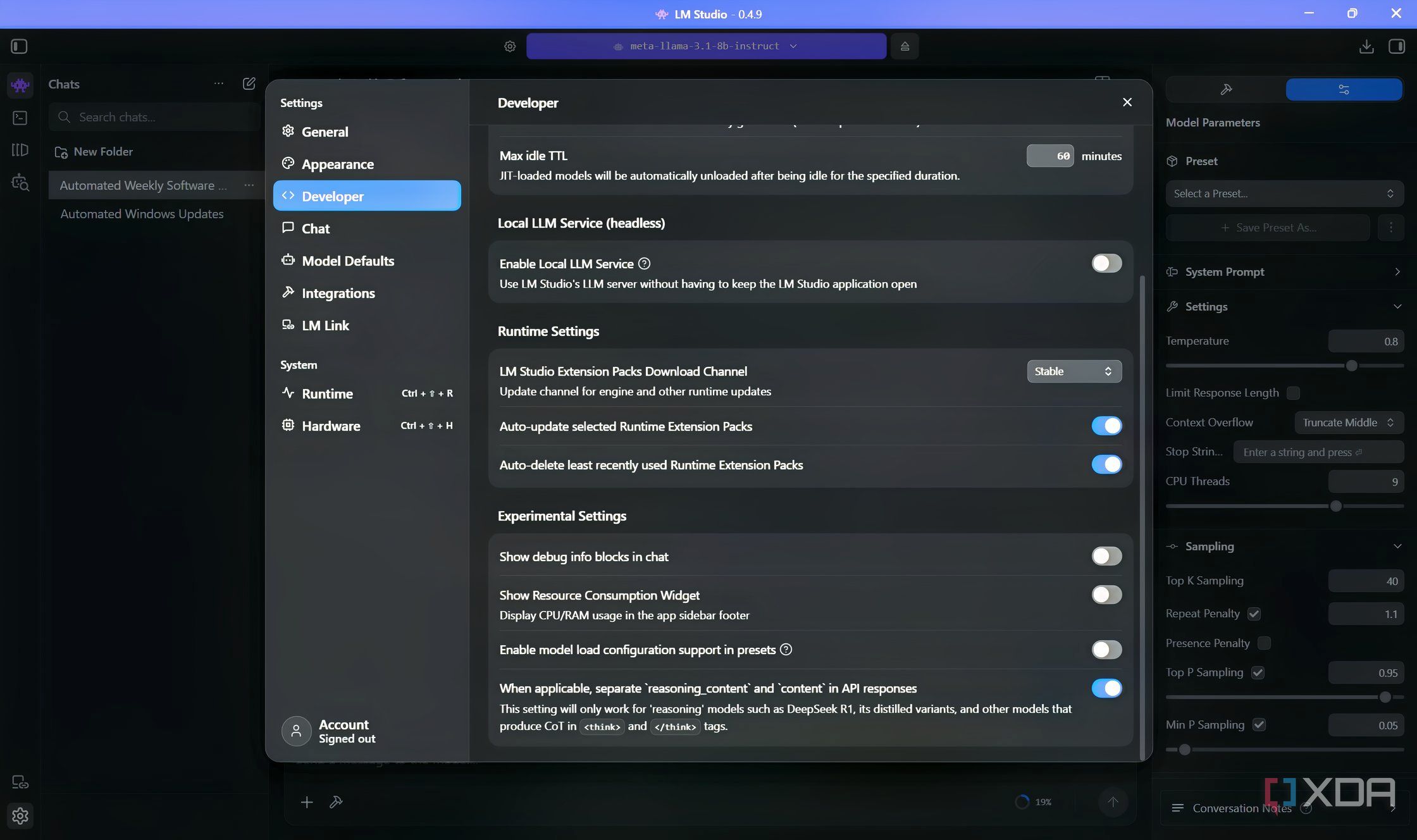Open app settings gear in sidebar footer
Viewport: 1417px width, 840px height.
pyautogui.click(x=20, y=815)
